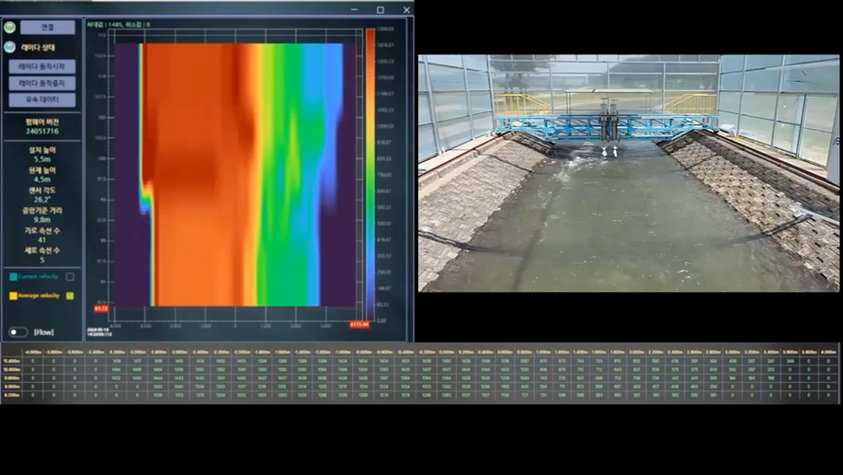
Task: Select the 중앙기준 거리 value 9.8m
Action: [x=42, y=220]
